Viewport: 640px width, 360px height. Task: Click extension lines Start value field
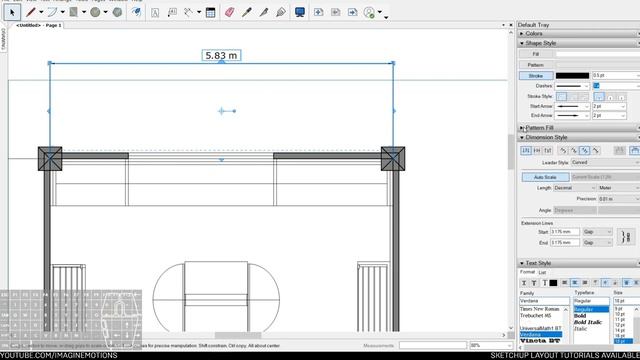pyautogui.click(x=565, y=232)
